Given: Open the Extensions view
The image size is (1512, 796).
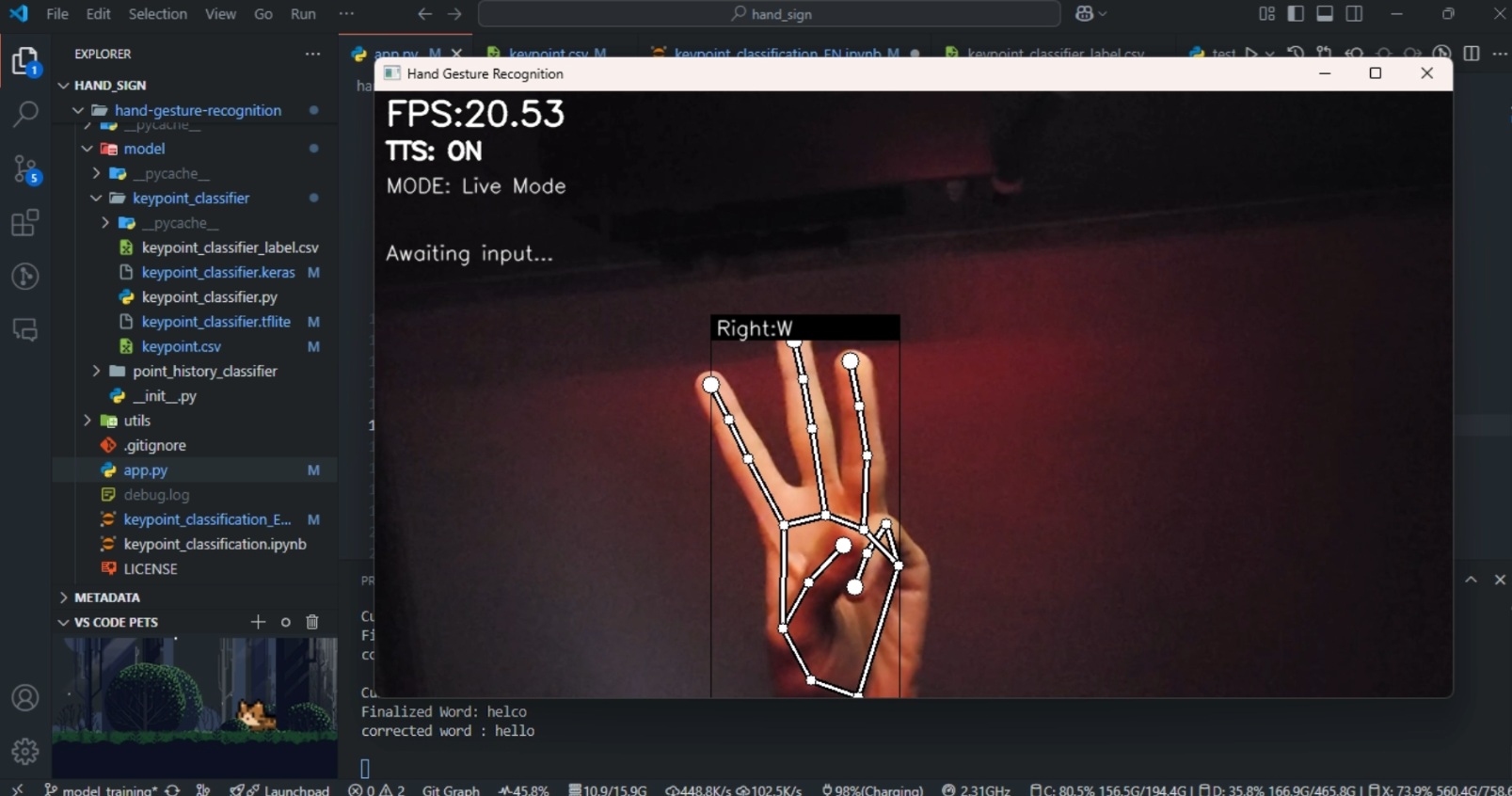Looking at the screenshot, I should (x=25, y=223).
